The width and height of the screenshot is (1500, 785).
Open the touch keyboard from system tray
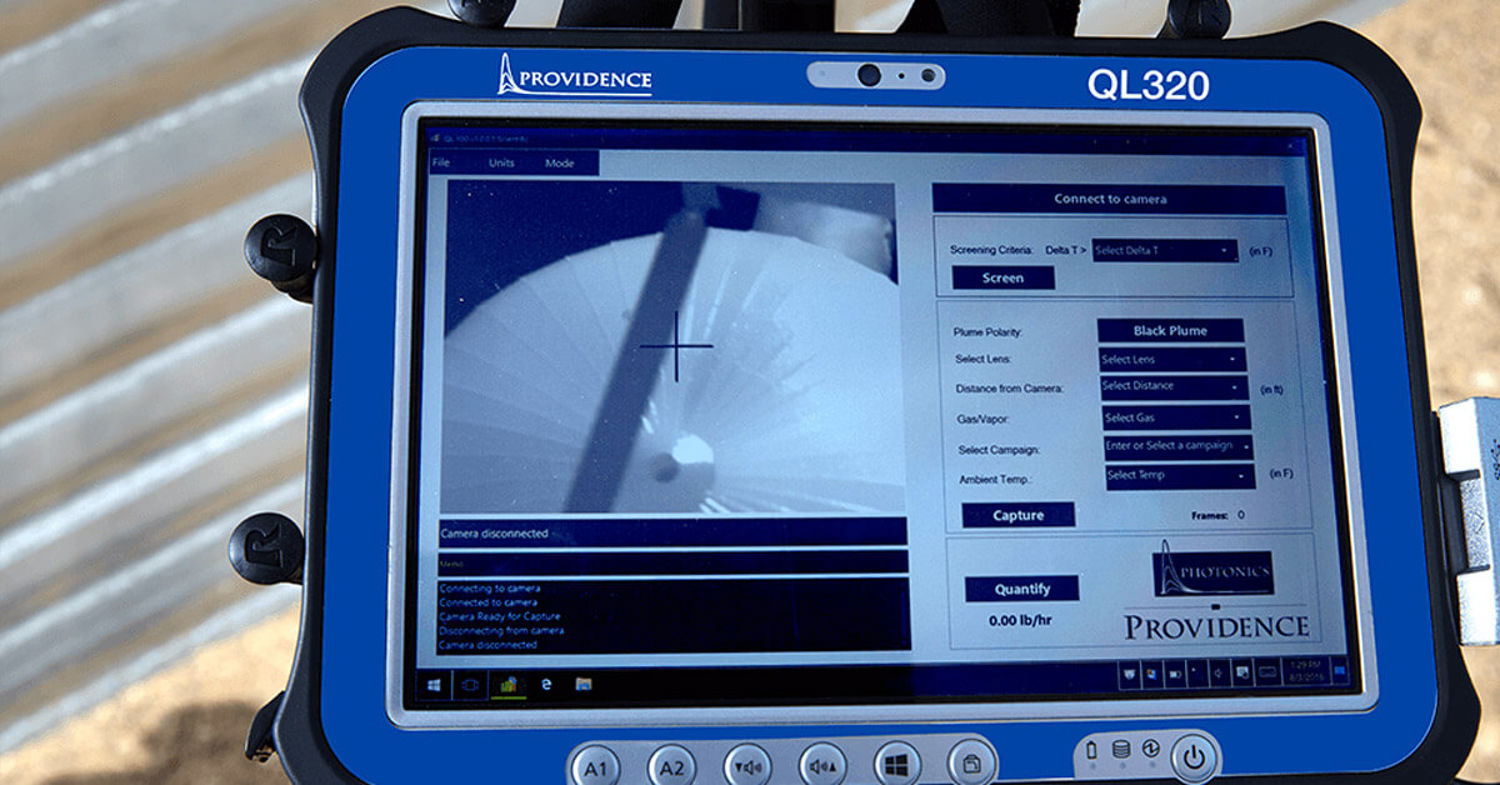[1267, 673]
